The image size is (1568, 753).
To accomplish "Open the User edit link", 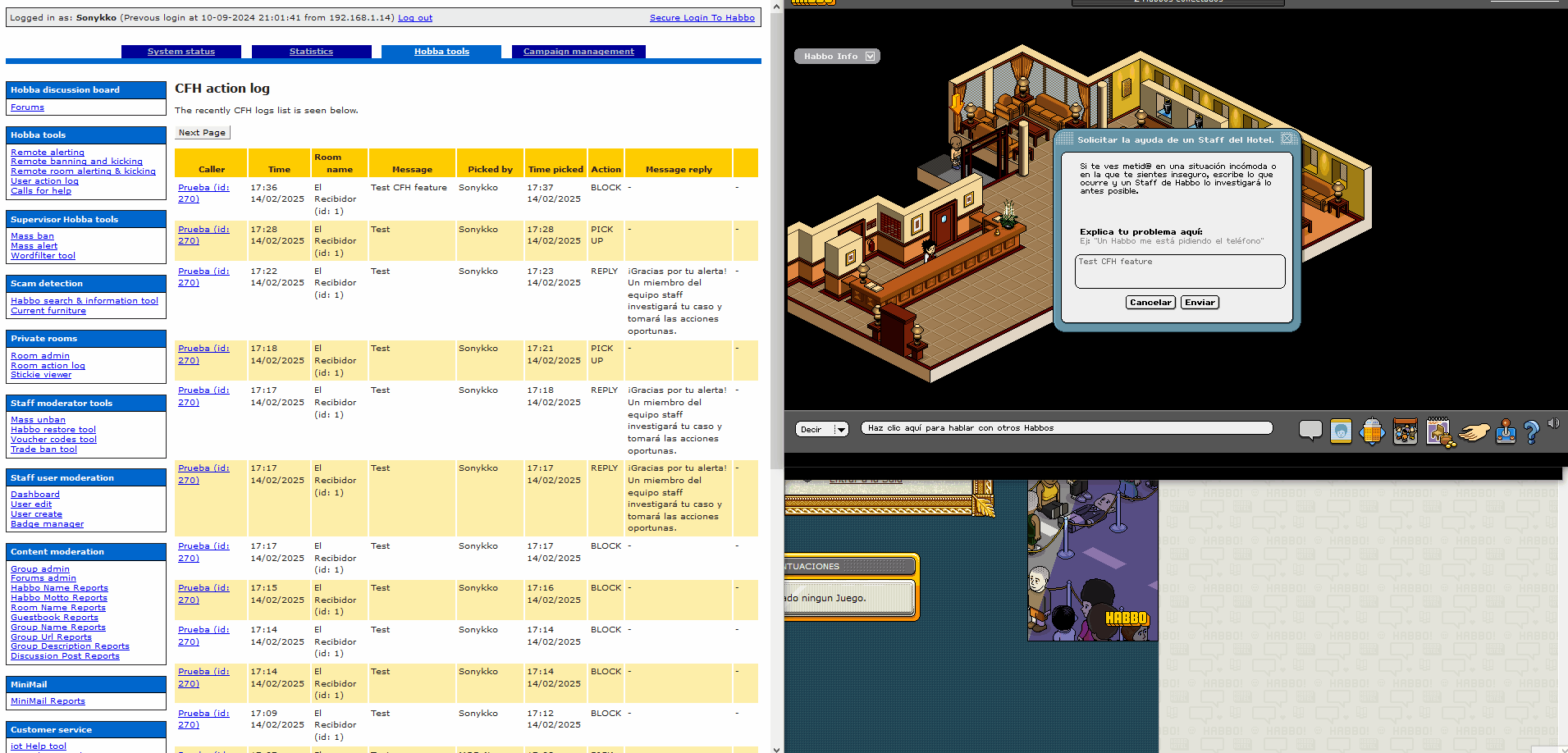I will tap(31, 504).
